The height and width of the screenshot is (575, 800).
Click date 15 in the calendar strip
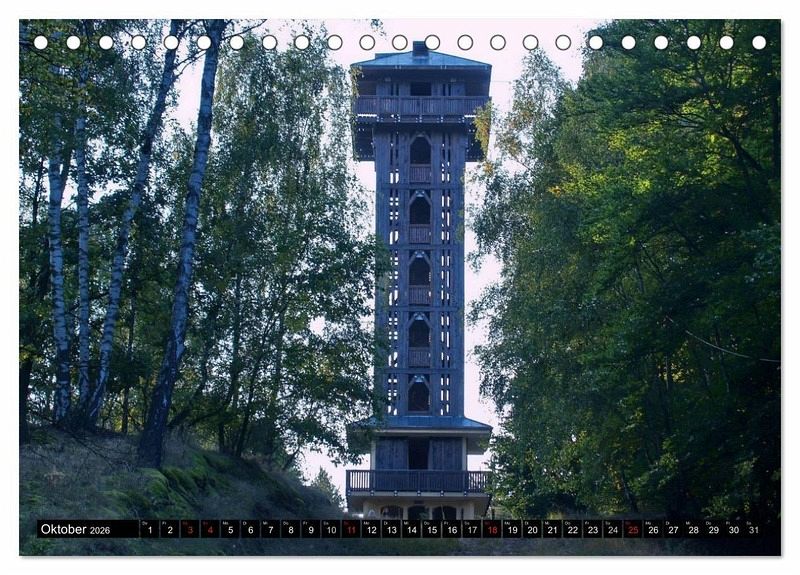tap(431, 529)
